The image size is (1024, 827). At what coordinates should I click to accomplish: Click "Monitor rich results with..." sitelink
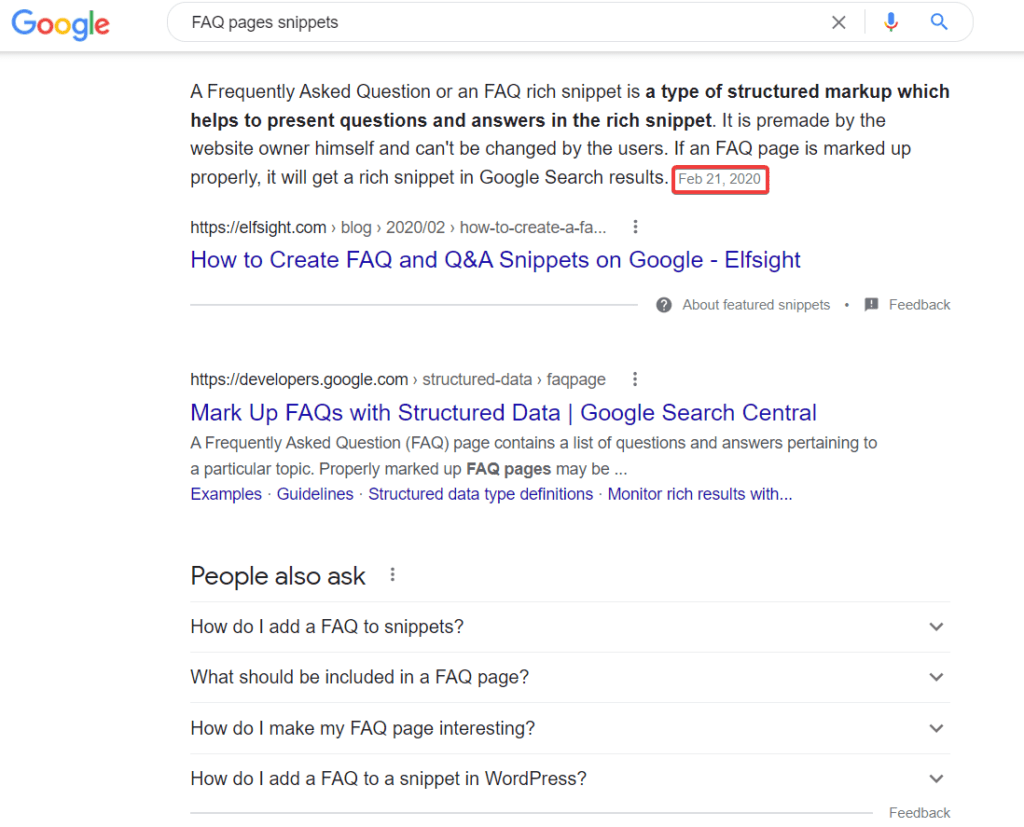[700, 494]
